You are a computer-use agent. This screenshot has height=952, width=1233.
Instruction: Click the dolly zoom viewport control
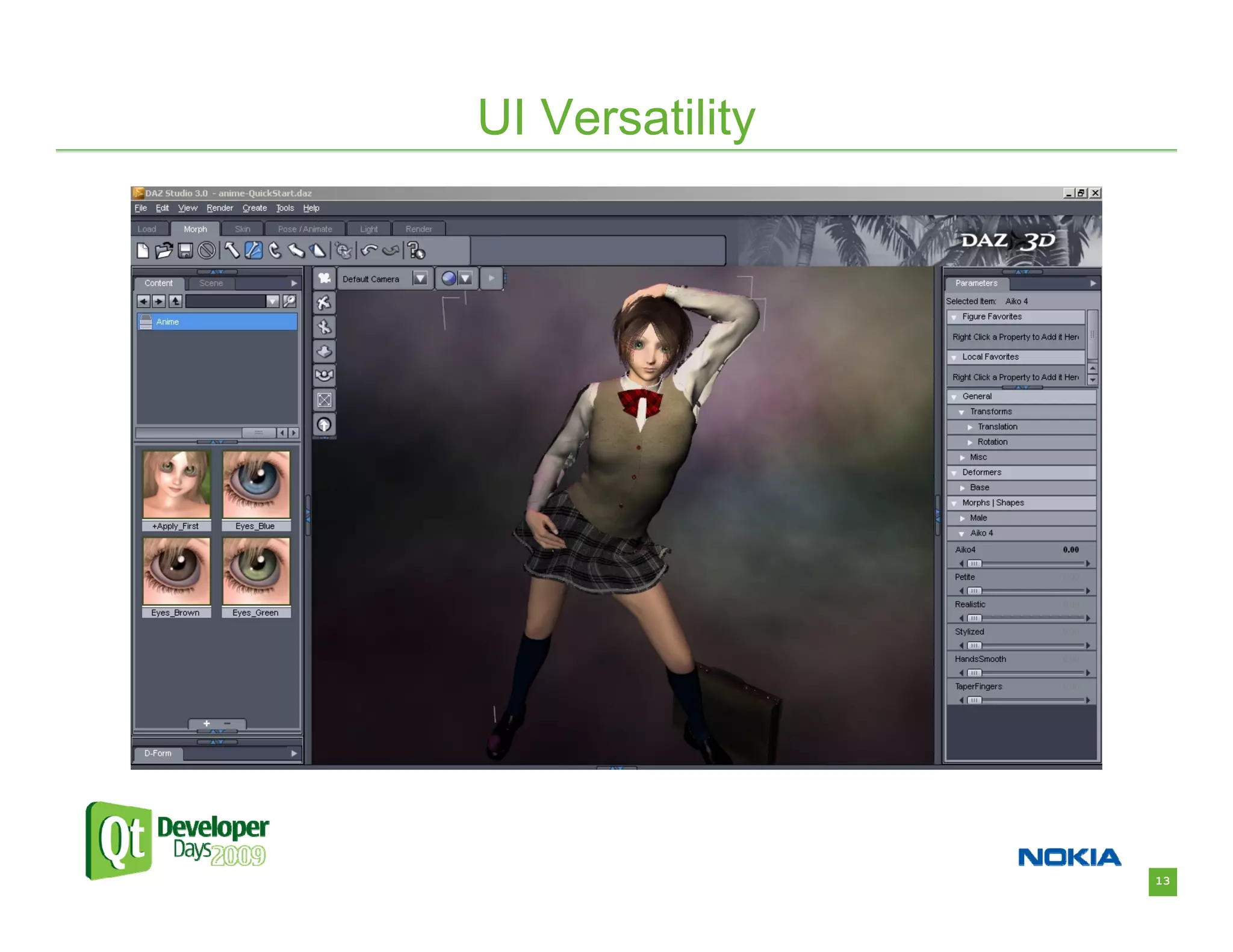point(325,351)
